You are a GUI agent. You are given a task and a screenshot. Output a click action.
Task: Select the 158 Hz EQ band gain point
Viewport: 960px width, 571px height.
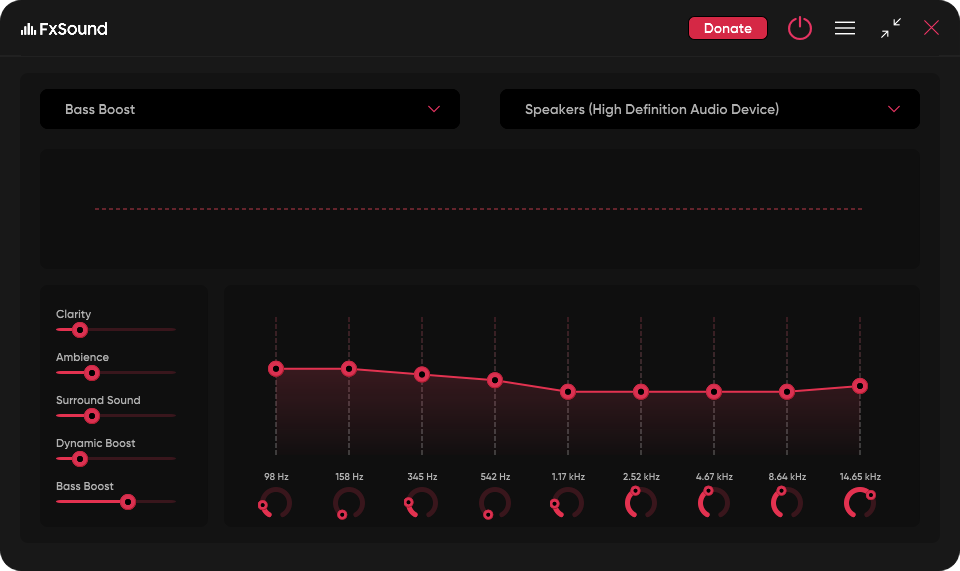pyautogui.click(x=349, y=369)
